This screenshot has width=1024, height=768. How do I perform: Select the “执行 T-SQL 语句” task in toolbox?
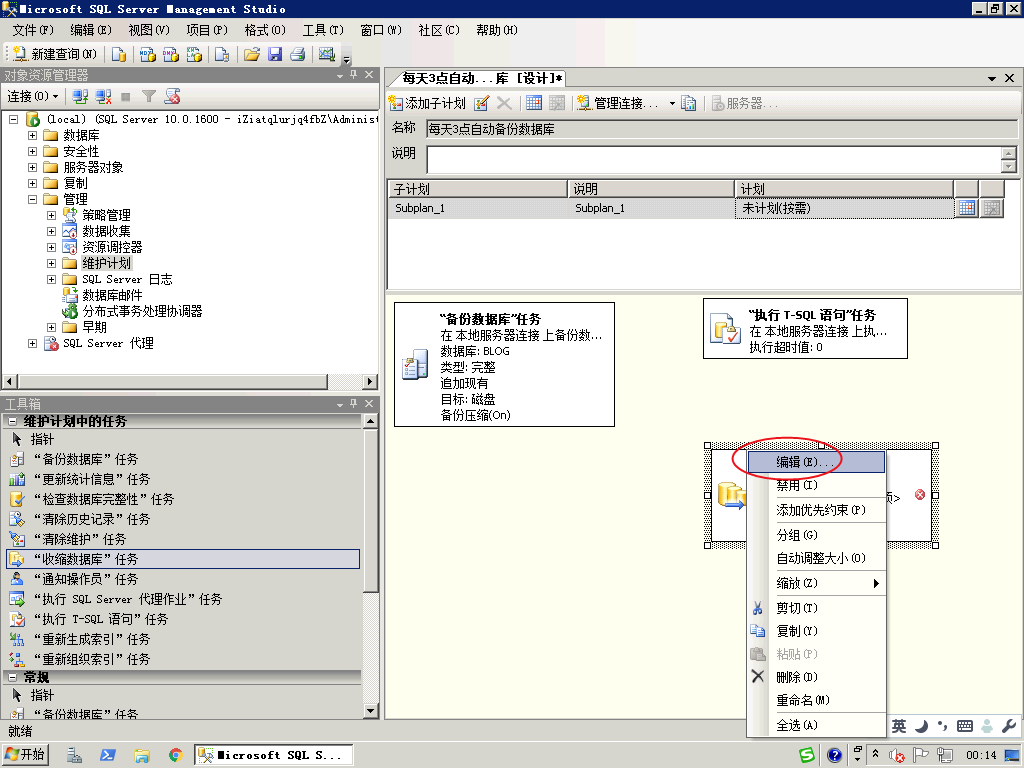(x=184, y=619)
